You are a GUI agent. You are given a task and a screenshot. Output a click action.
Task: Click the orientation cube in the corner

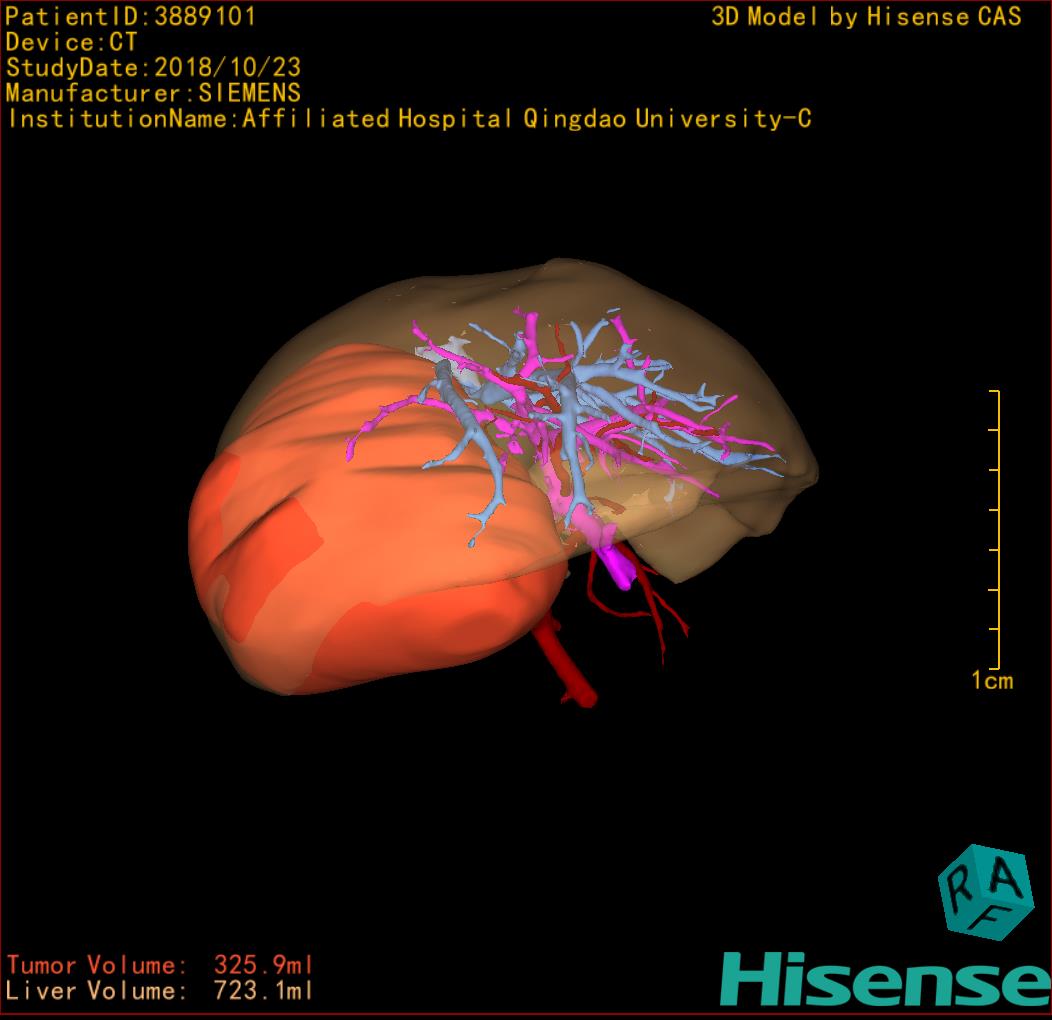[x=985, y=892]
